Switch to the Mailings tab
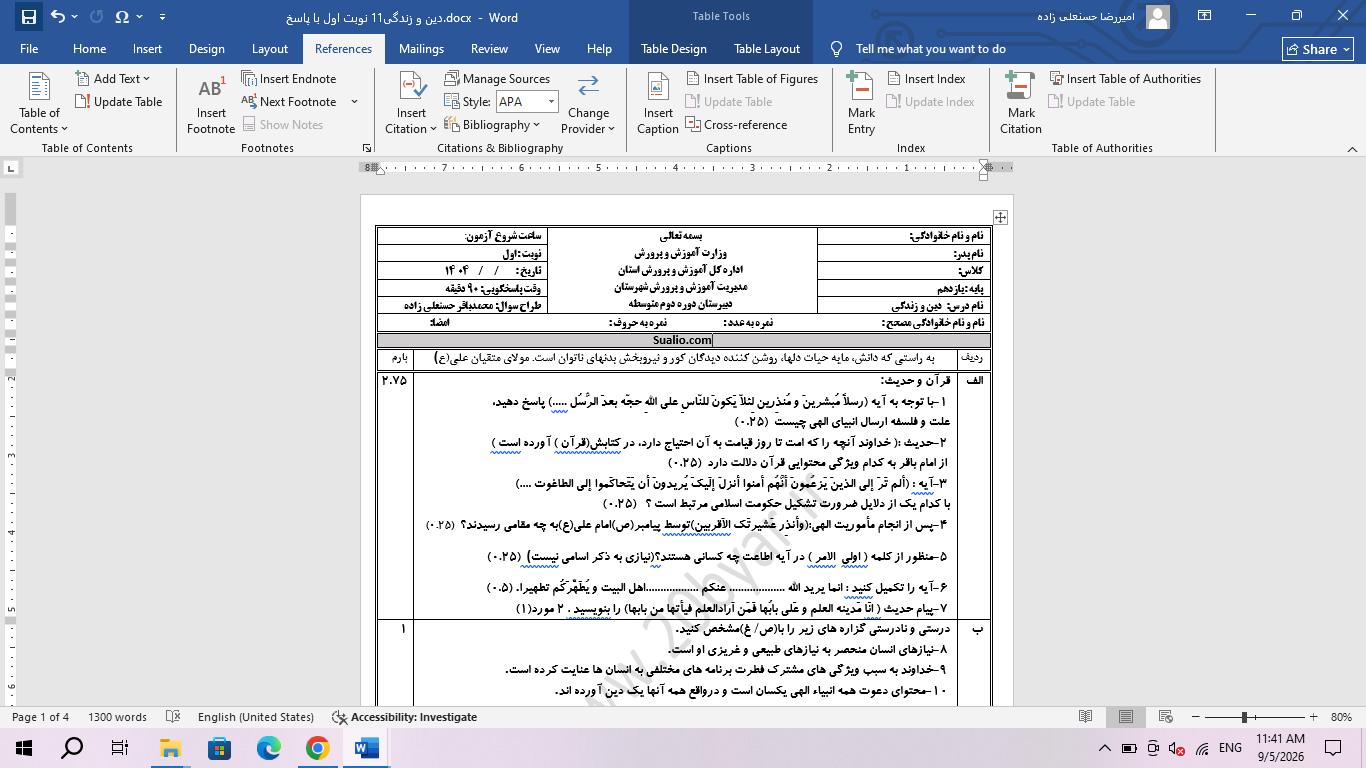 click(421, 49)
